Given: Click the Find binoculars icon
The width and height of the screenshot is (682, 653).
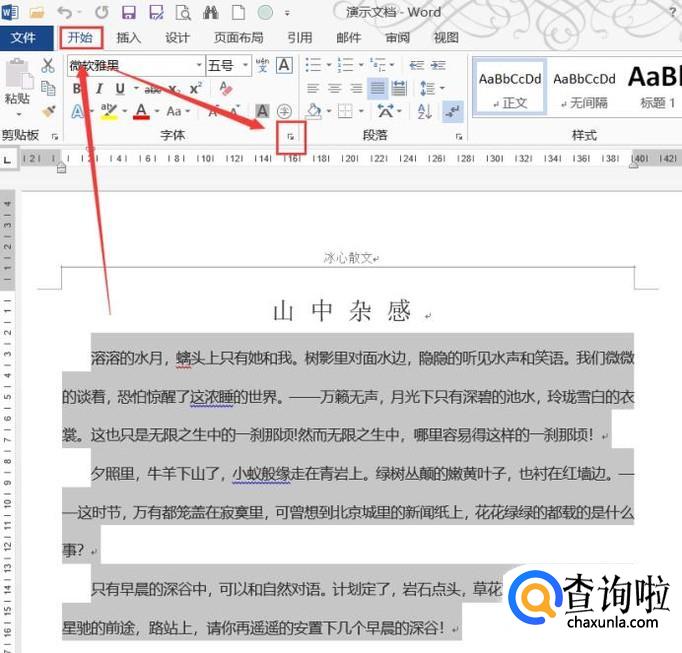Looking at the screenshot, I should pyautogui.click(x=211, y=13).
